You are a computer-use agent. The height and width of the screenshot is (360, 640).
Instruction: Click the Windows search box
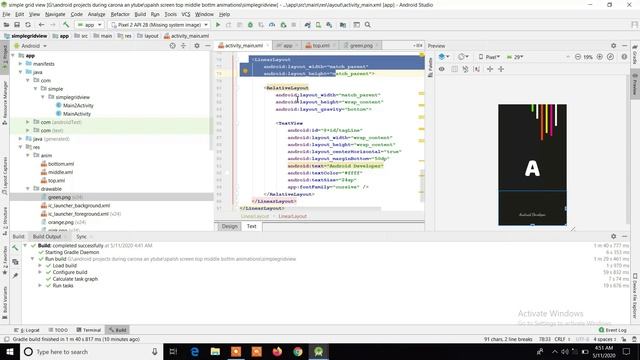pos(91,352)
